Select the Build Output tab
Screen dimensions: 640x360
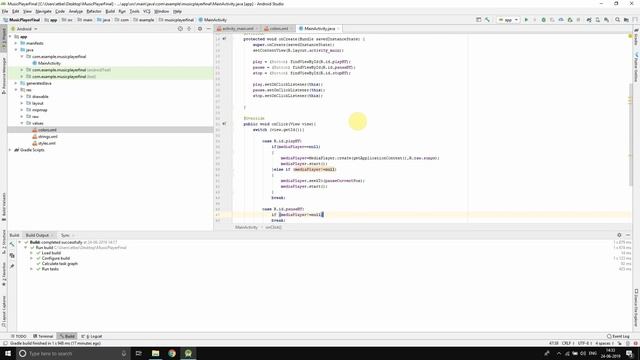coord(37,235)
